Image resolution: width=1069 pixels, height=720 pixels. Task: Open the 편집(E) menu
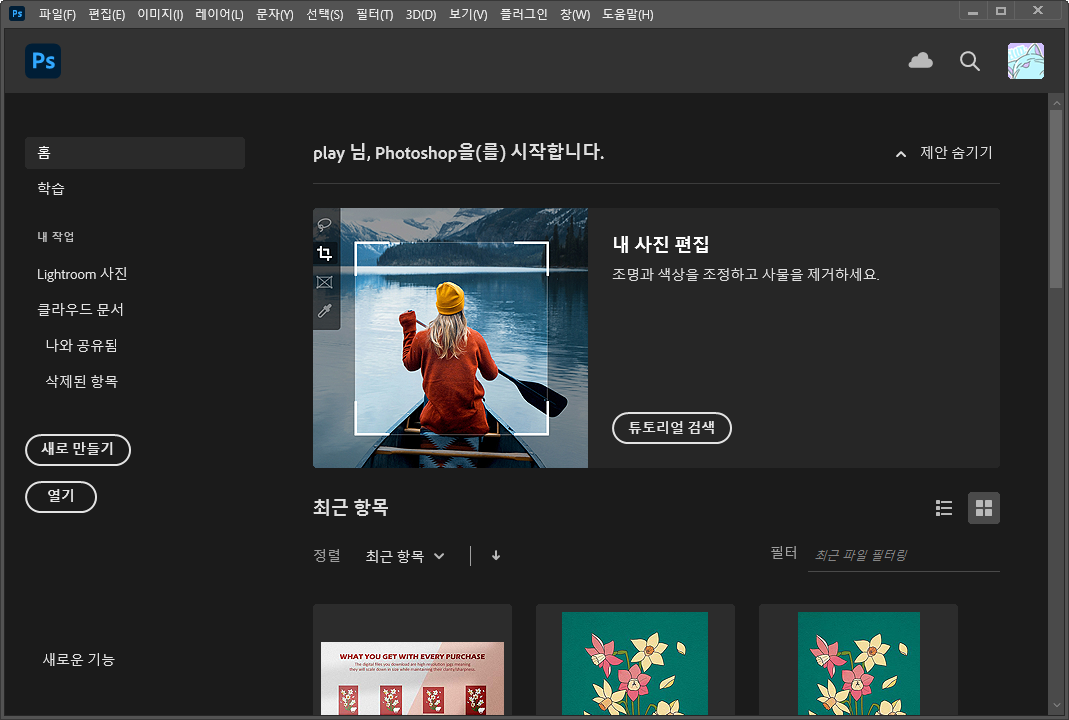(107, 14)
